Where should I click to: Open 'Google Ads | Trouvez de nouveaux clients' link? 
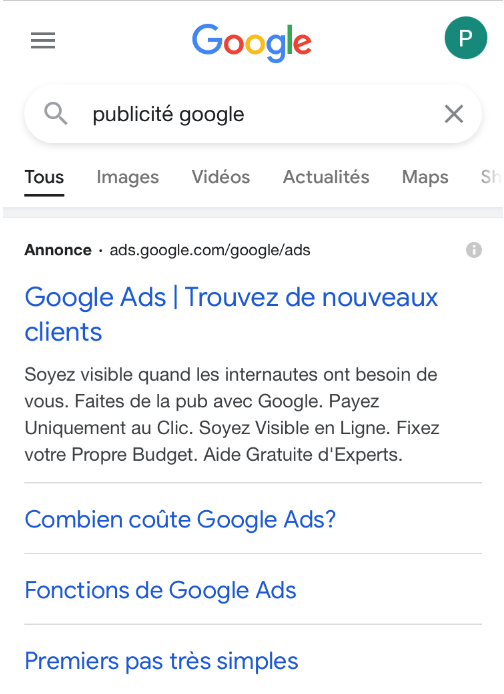point(231,315)
